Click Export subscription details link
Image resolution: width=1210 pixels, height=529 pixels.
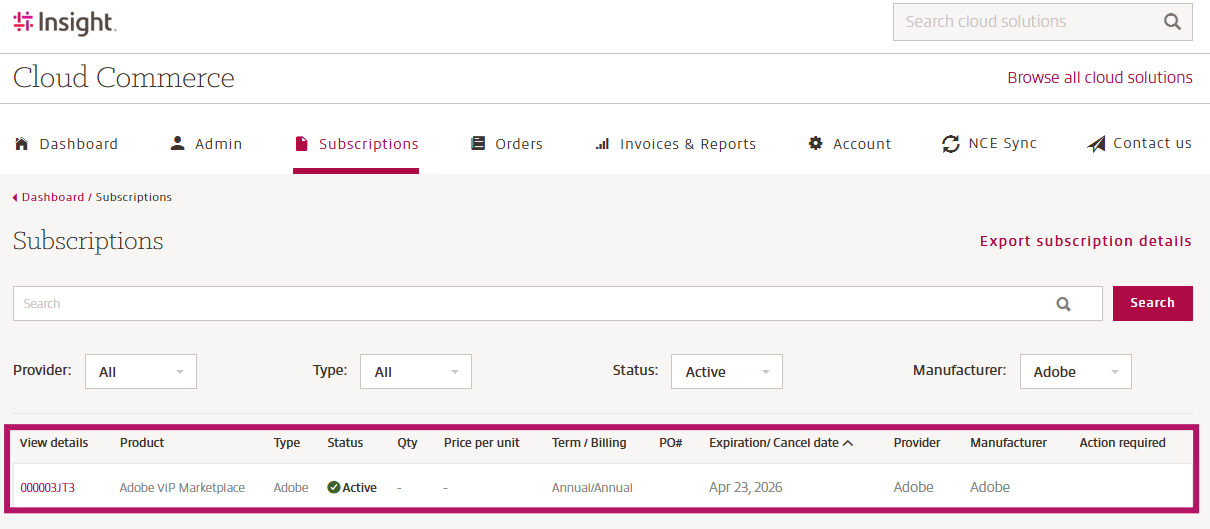click(1086, 241)
